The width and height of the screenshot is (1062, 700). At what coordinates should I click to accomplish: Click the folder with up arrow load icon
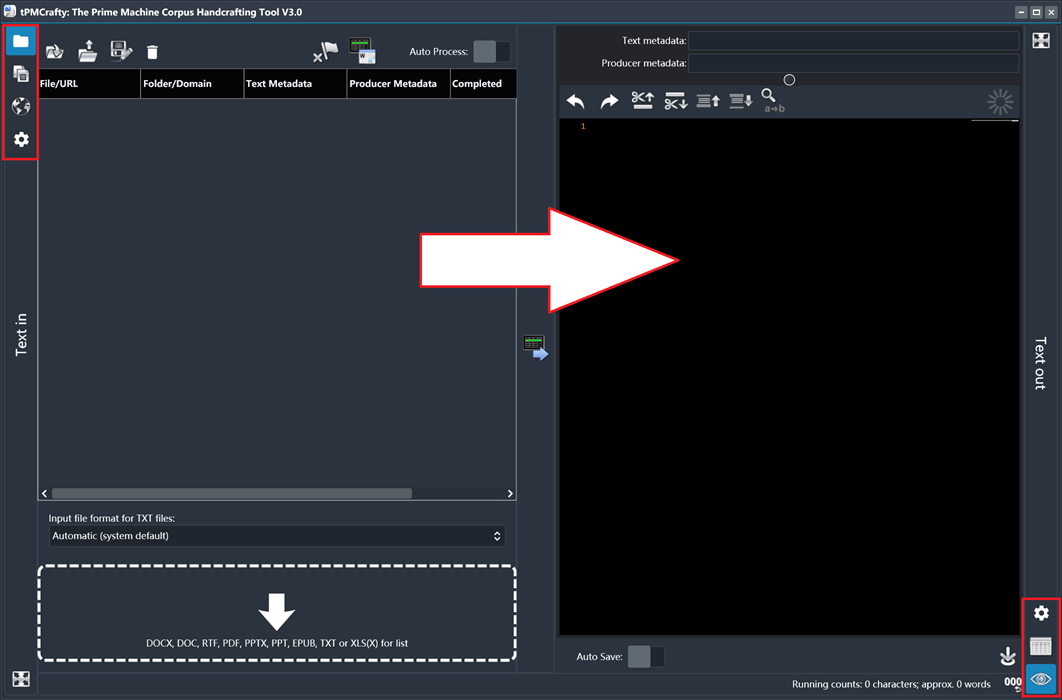[88, 50]
